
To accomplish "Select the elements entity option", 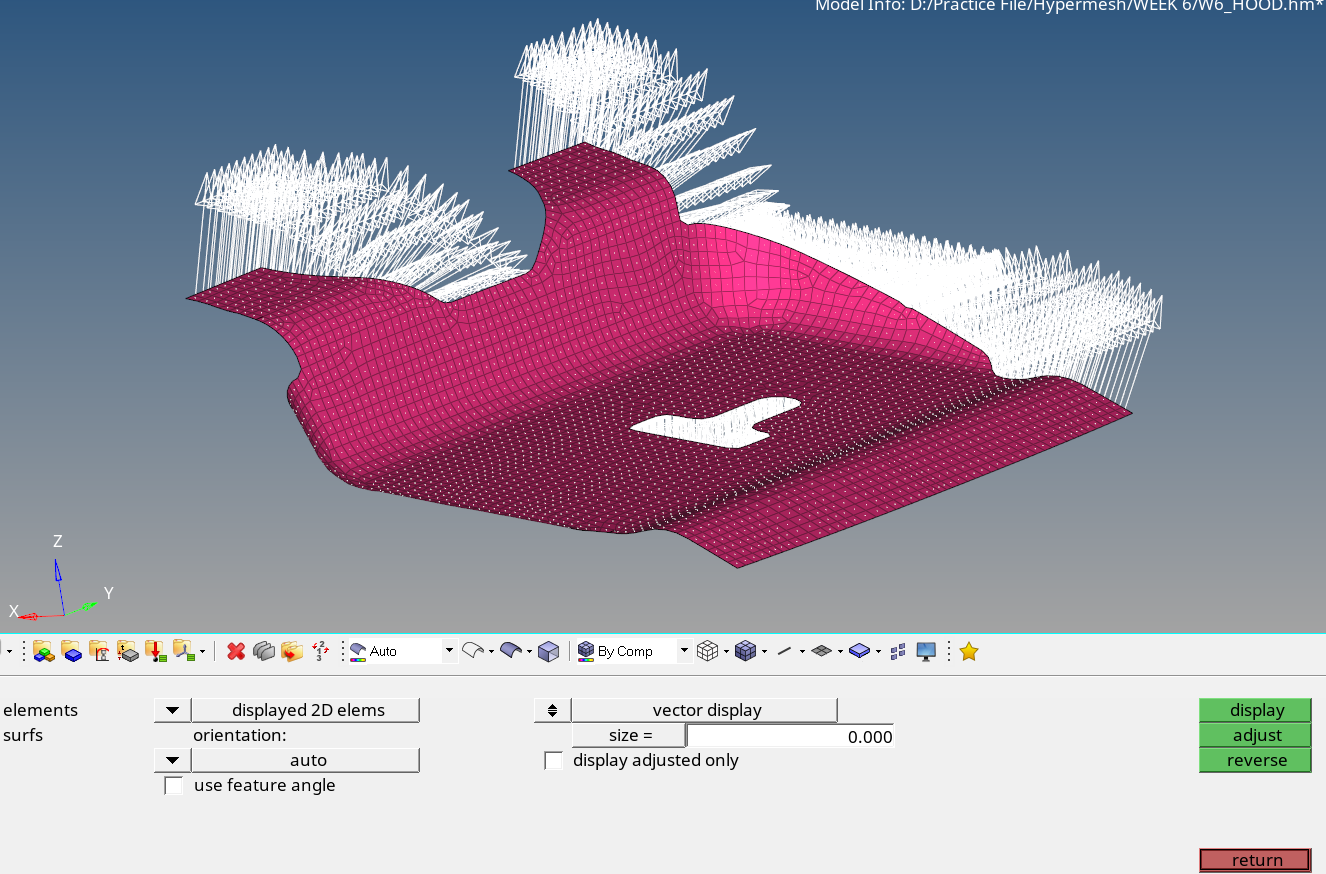I will tap(40, 710).
